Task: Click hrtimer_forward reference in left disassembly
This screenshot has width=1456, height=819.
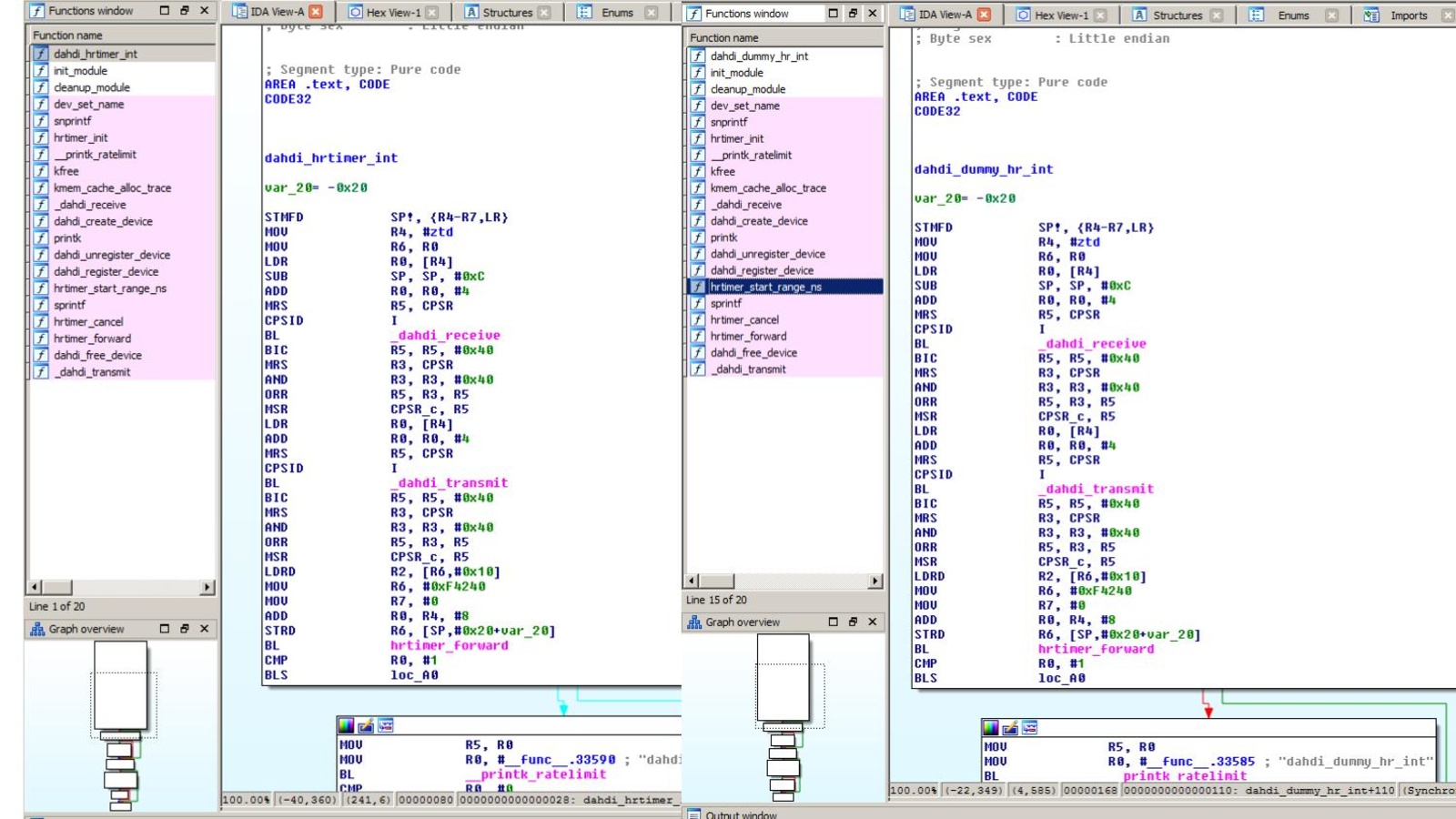Action: (450, 645)
